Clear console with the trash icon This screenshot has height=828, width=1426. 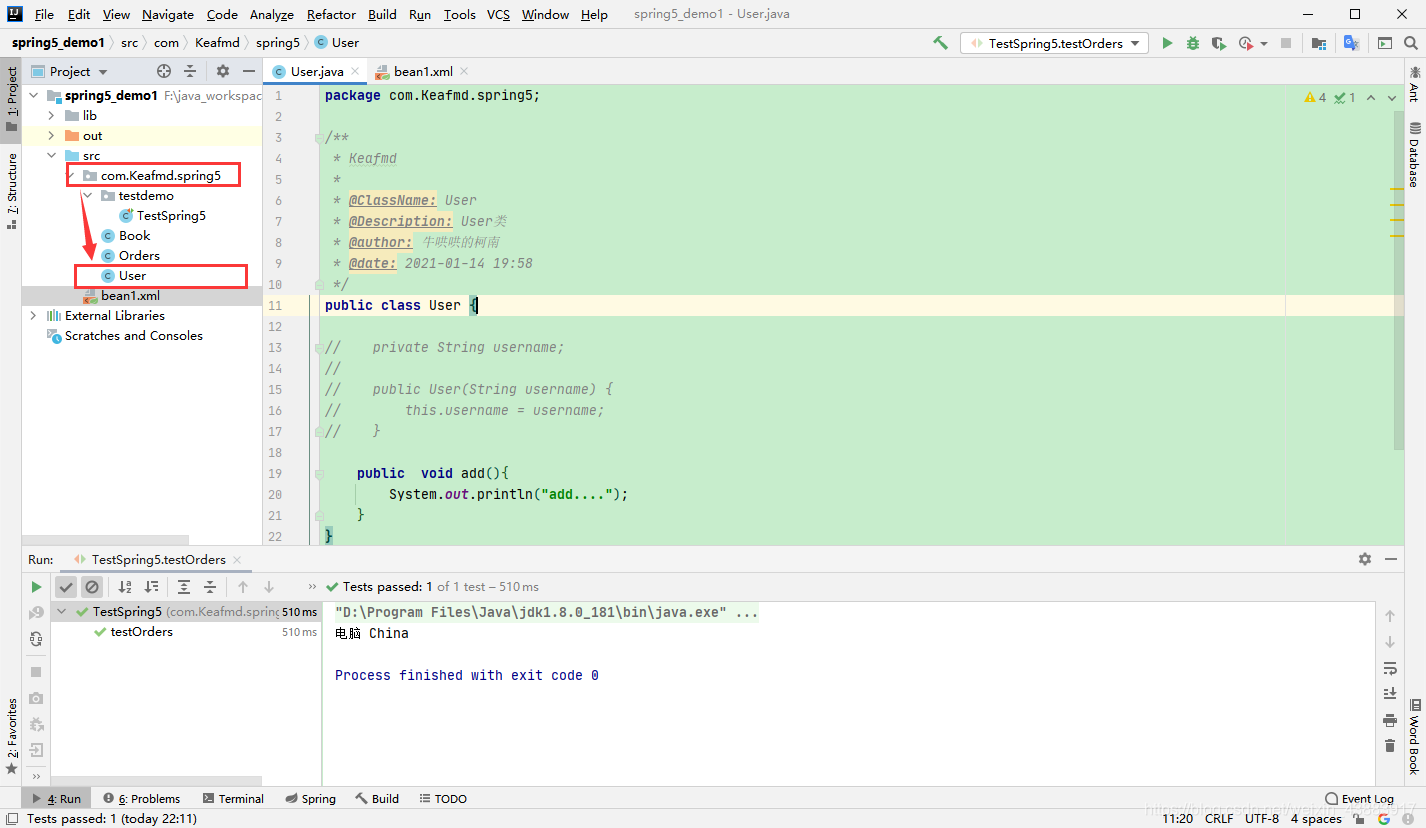point(1389,746)
